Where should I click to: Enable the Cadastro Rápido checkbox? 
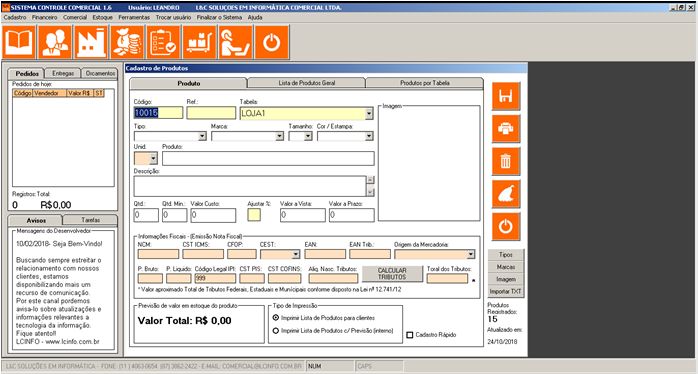(x=410, y=335)
